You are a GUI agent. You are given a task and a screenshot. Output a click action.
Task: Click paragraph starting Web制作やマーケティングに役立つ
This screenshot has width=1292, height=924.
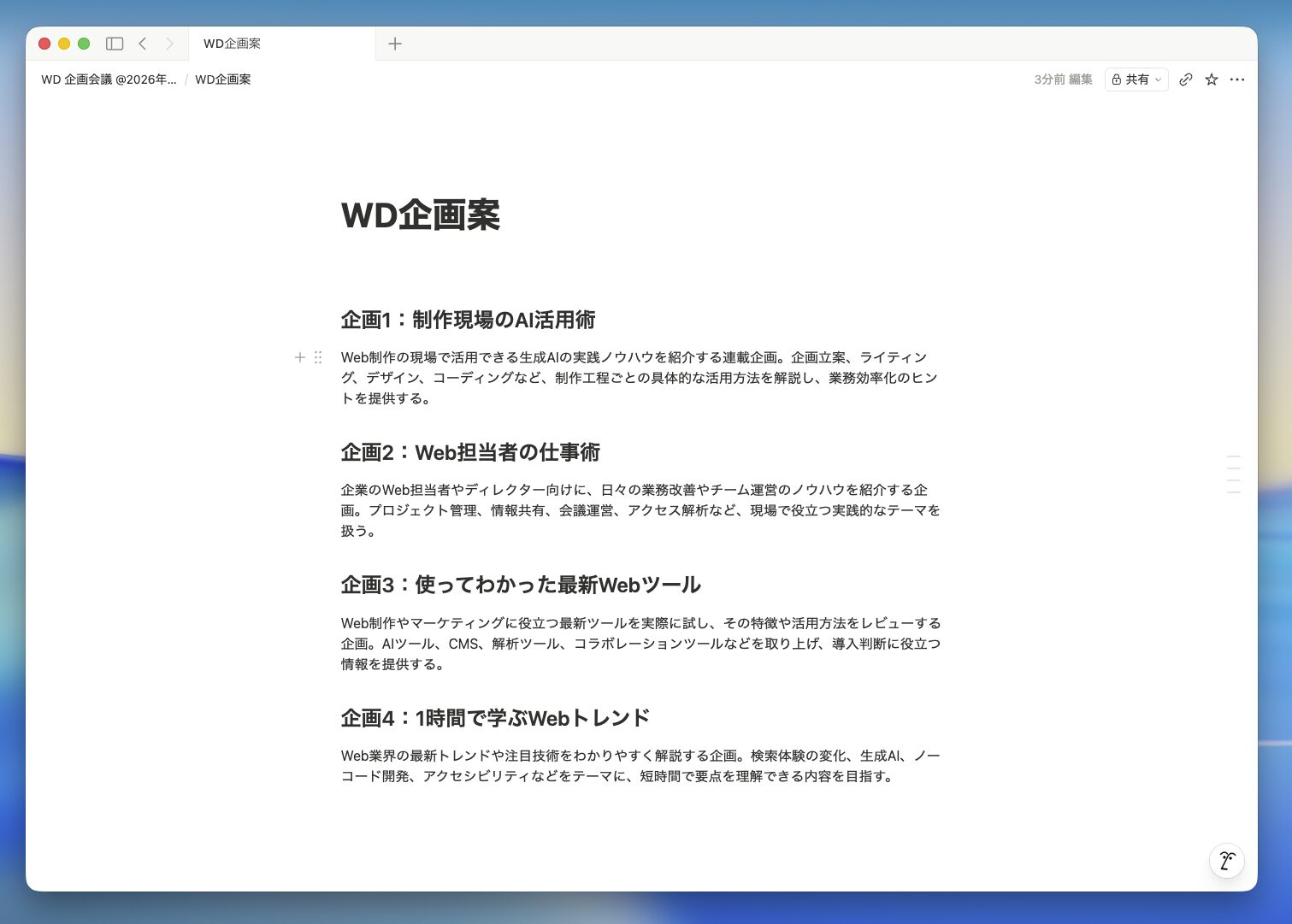click(640, 644)
